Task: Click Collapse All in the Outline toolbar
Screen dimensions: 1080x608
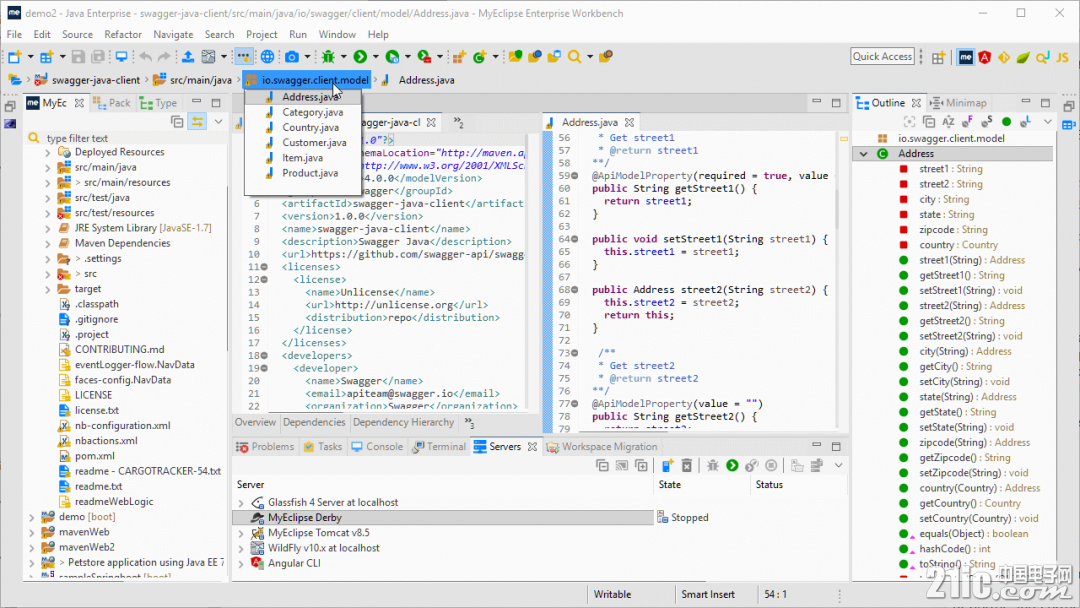Action: pyautogui.click(x=929, y=122)
